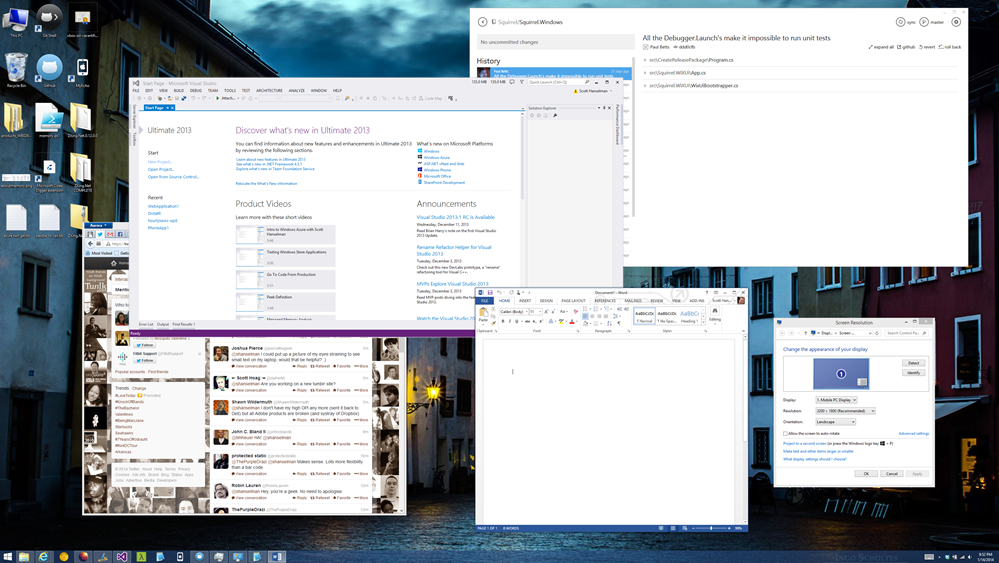This screenshot has width=999, height=563.
Task: Switch to PAGE LAYOUT tab in Word
Action: [x=573, y=301]
